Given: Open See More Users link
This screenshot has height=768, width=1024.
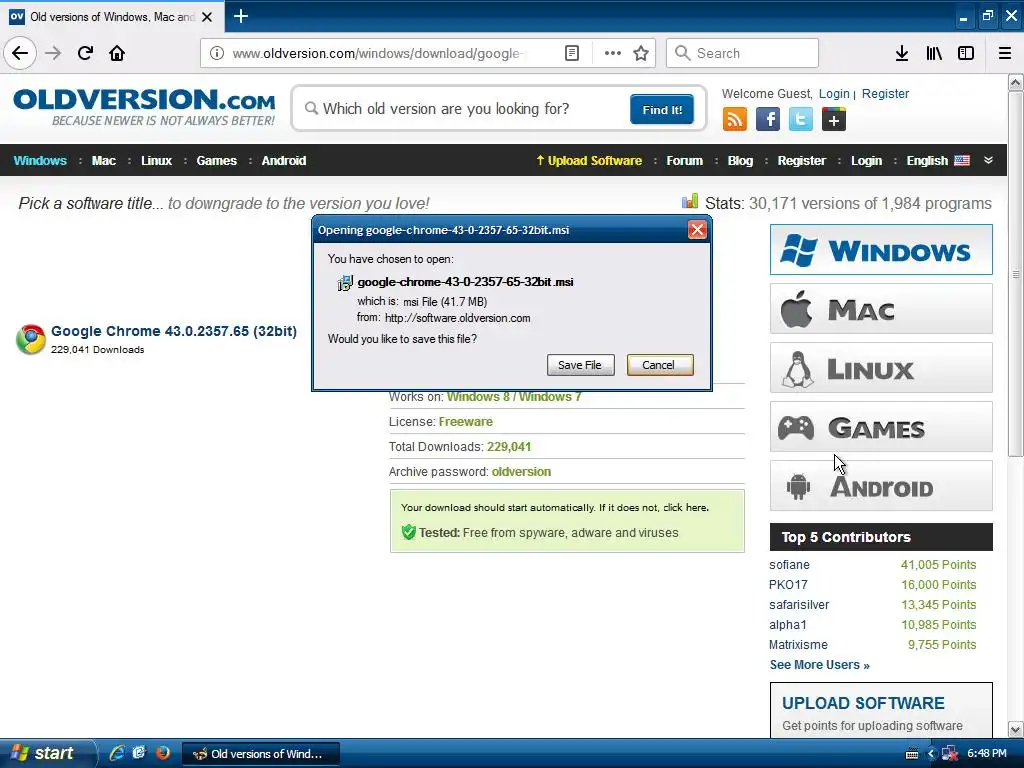Looking at the screenshot, I should tap(819, 665).
